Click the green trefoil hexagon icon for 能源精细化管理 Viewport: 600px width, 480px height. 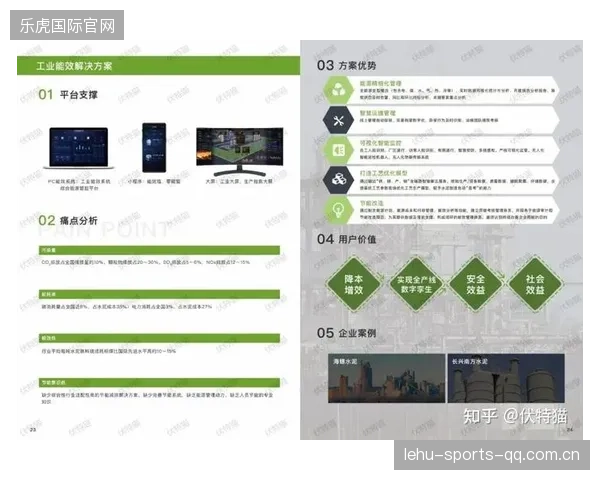coord(338,90)
